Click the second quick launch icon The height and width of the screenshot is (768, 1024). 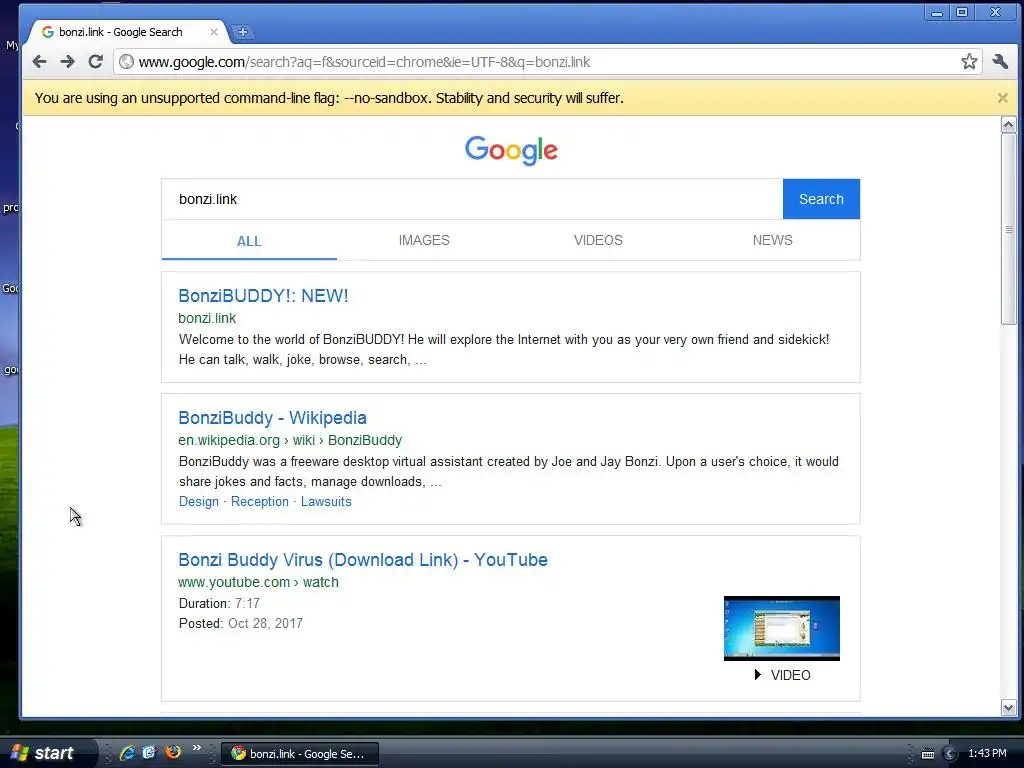tap(149, 753)
